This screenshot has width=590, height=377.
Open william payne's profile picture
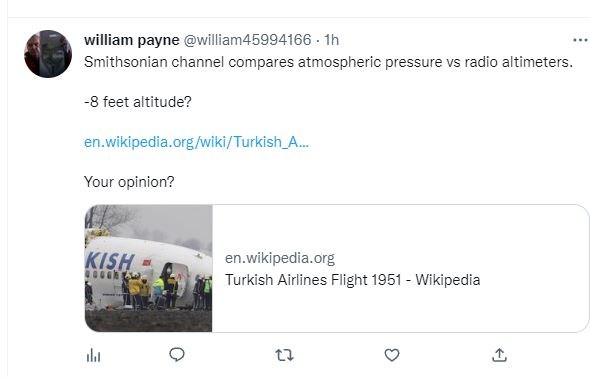[x=48, y=54]
